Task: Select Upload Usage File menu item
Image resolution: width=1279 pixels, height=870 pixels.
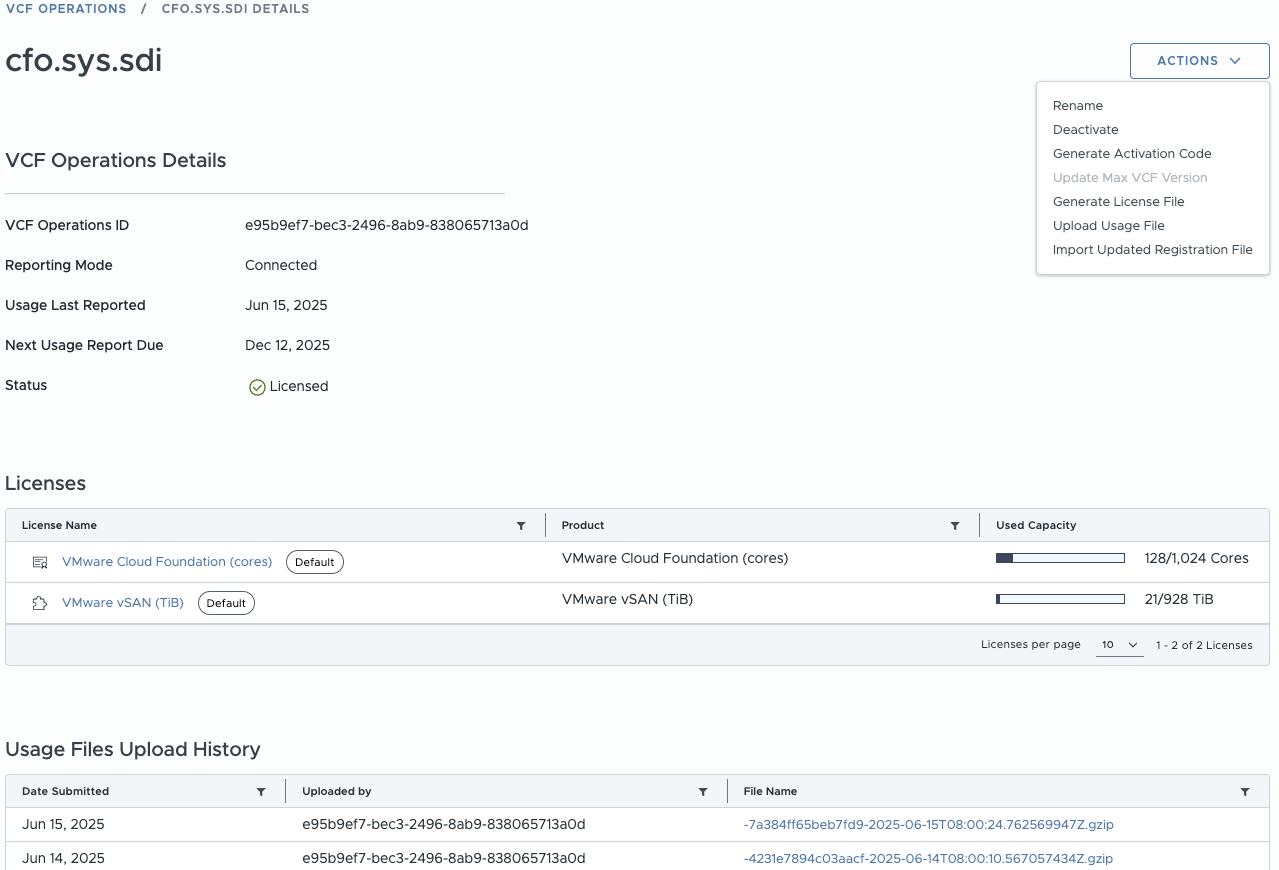Action: (1109, 226)
